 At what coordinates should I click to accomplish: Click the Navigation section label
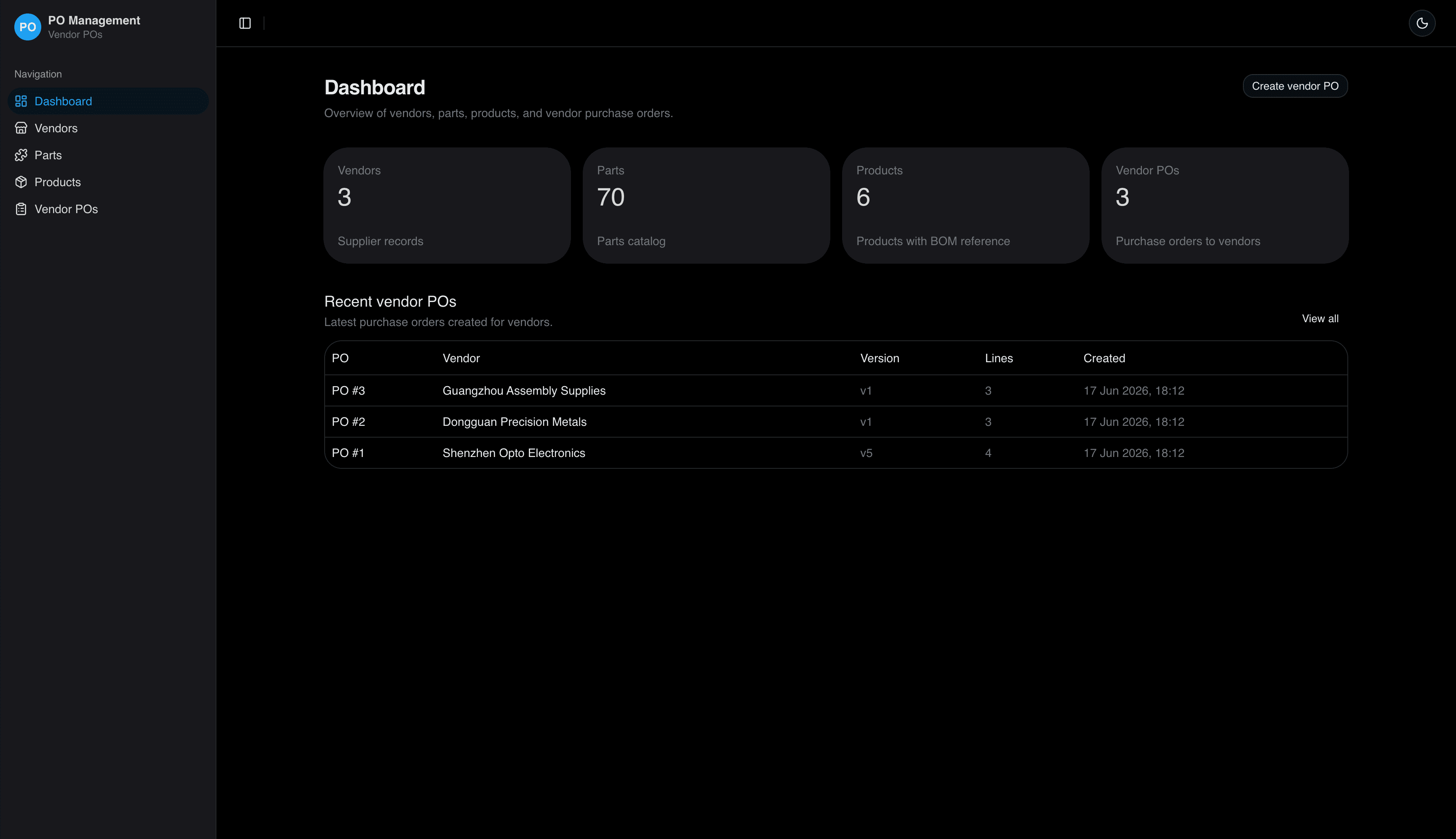tap(38, 74)
